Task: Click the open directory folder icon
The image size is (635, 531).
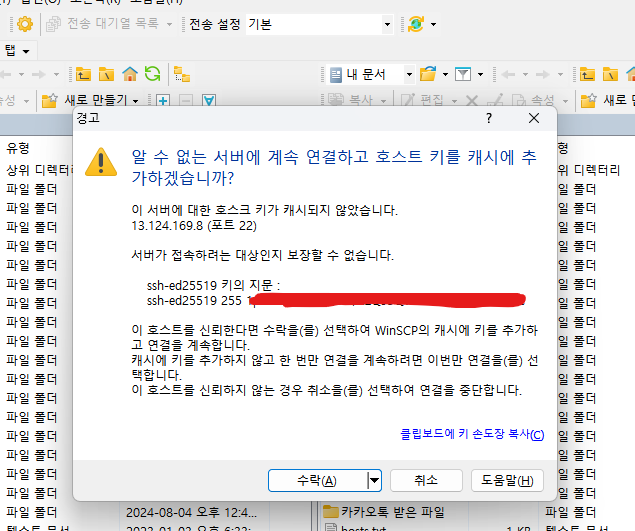Action: click(428, 74)
